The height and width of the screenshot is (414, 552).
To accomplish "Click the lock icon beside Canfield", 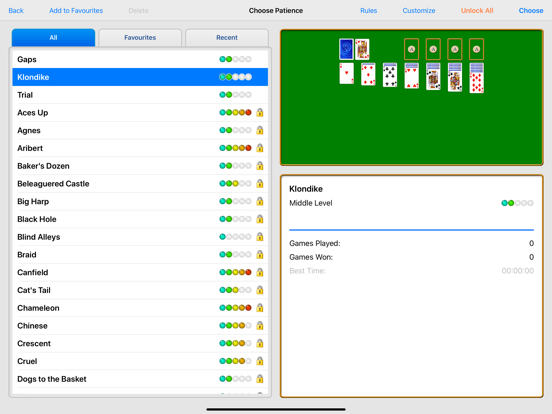I will [x=260, y=272].
